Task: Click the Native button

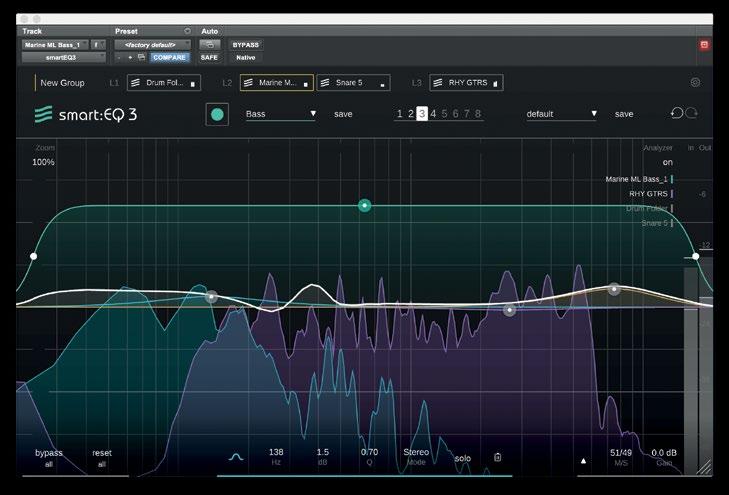Action: tap(245, 57)
